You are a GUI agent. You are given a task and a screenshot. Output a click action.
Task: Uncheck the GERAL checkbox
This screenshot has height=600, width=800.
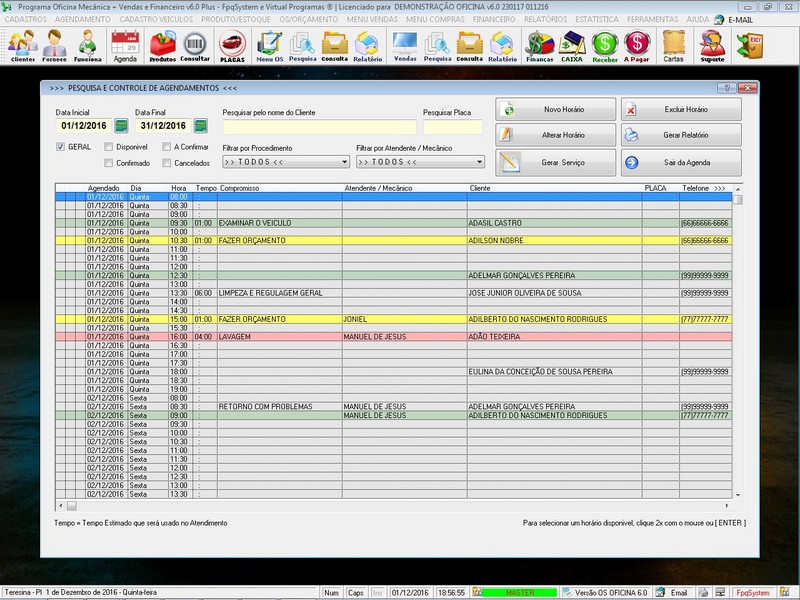(x=61, y=147)
